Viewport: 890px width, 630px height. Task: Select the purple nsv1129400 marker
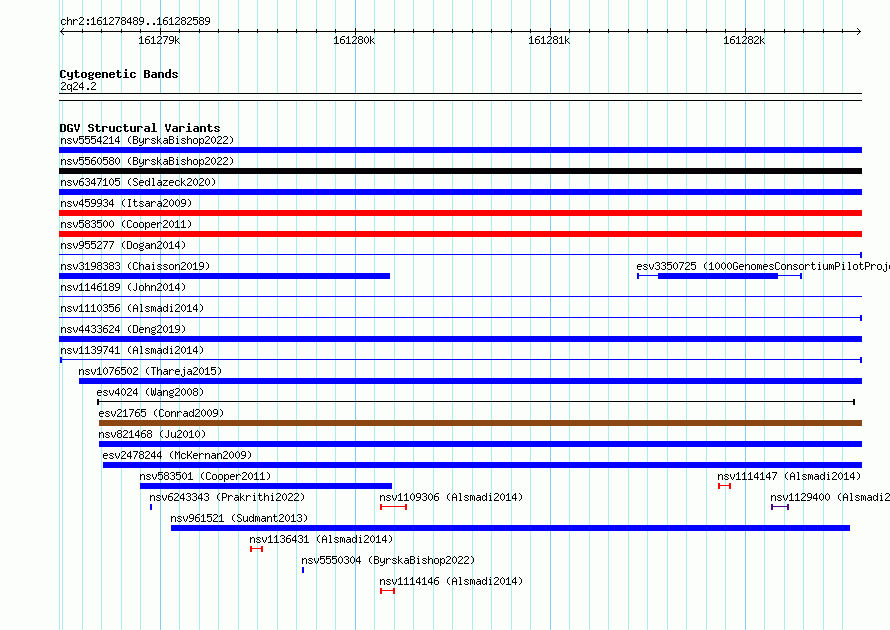tap(780, 507)
